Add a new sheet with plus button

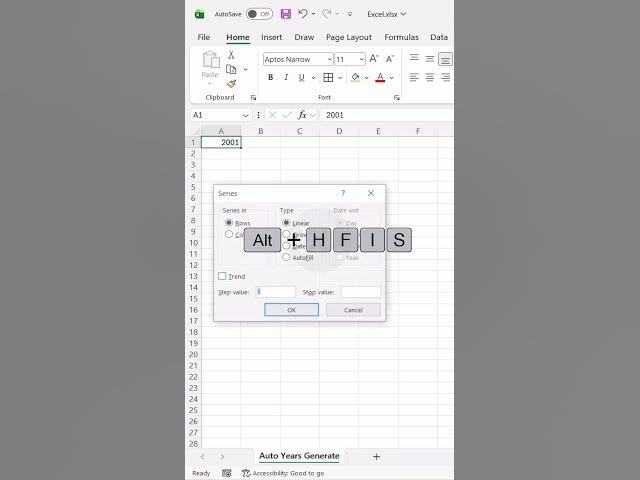point(376,456)
